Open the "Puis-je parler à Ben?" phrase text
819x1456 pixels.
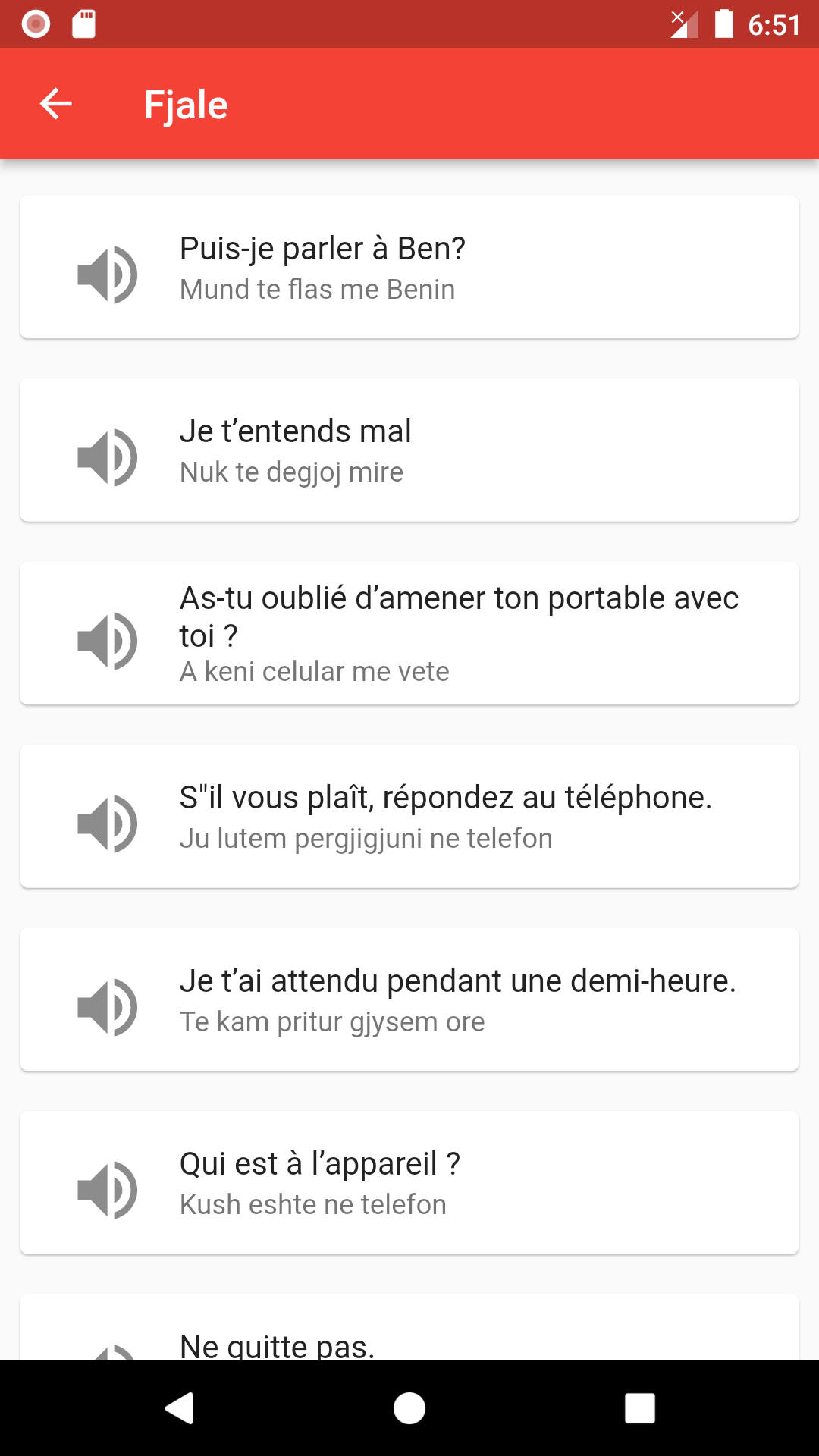click(x=322, y=249)
